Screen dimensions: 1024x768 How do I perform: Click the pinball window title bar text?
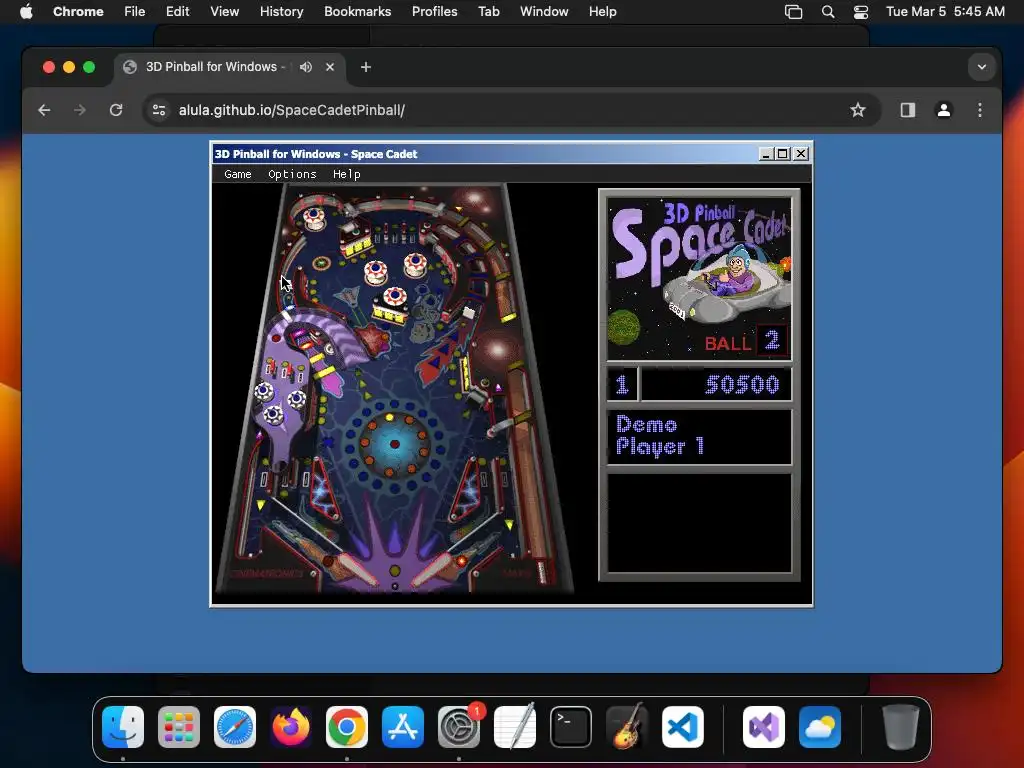click(316, 154)
